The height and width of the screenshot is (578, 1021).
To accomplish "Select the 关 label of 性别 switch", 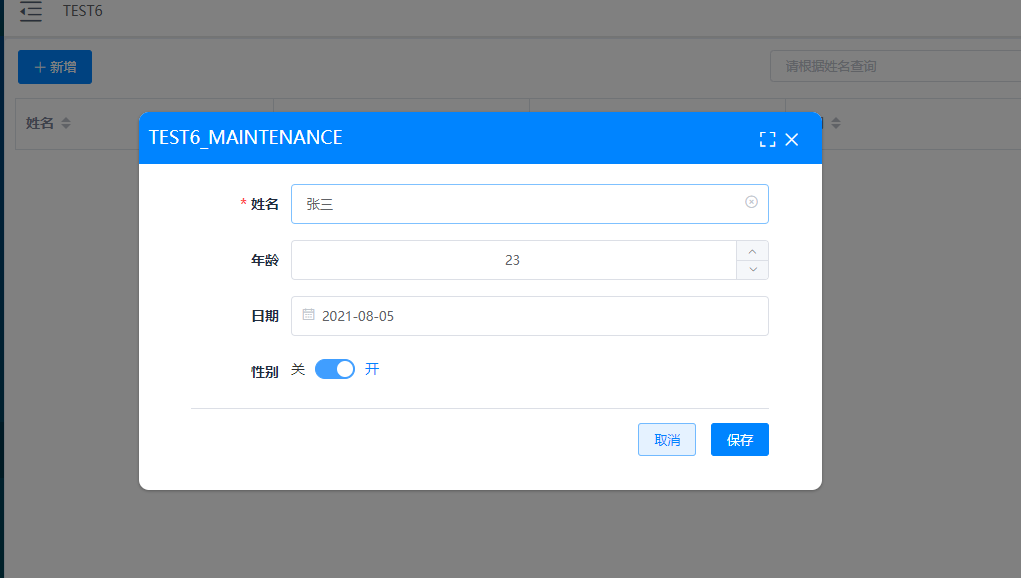I will pos(298,369).
